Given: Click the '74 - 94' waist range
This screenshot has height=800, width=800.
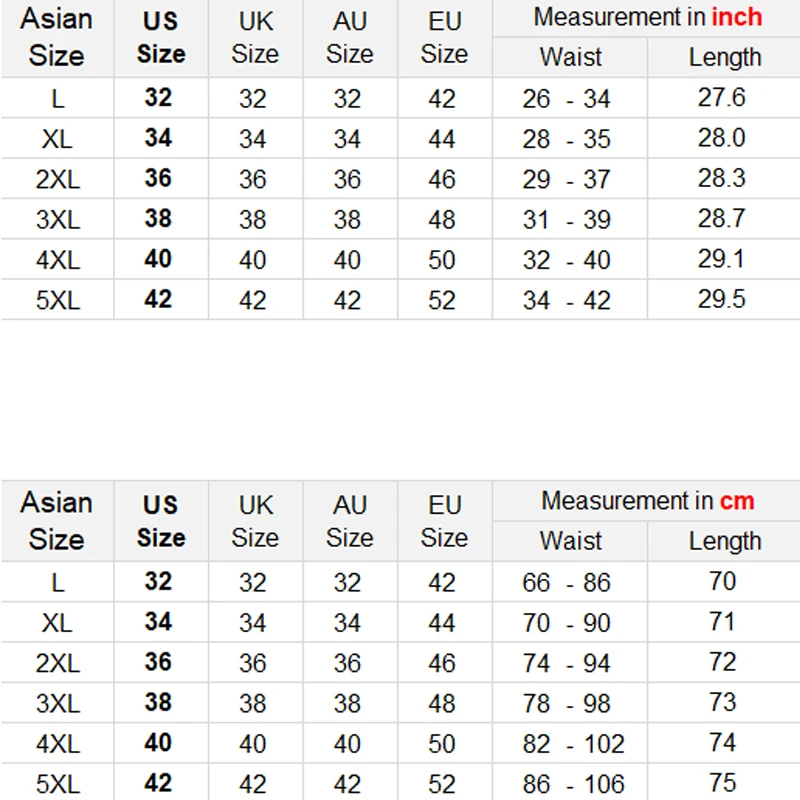Looking at the screenshot, I should tap(566, 663).
